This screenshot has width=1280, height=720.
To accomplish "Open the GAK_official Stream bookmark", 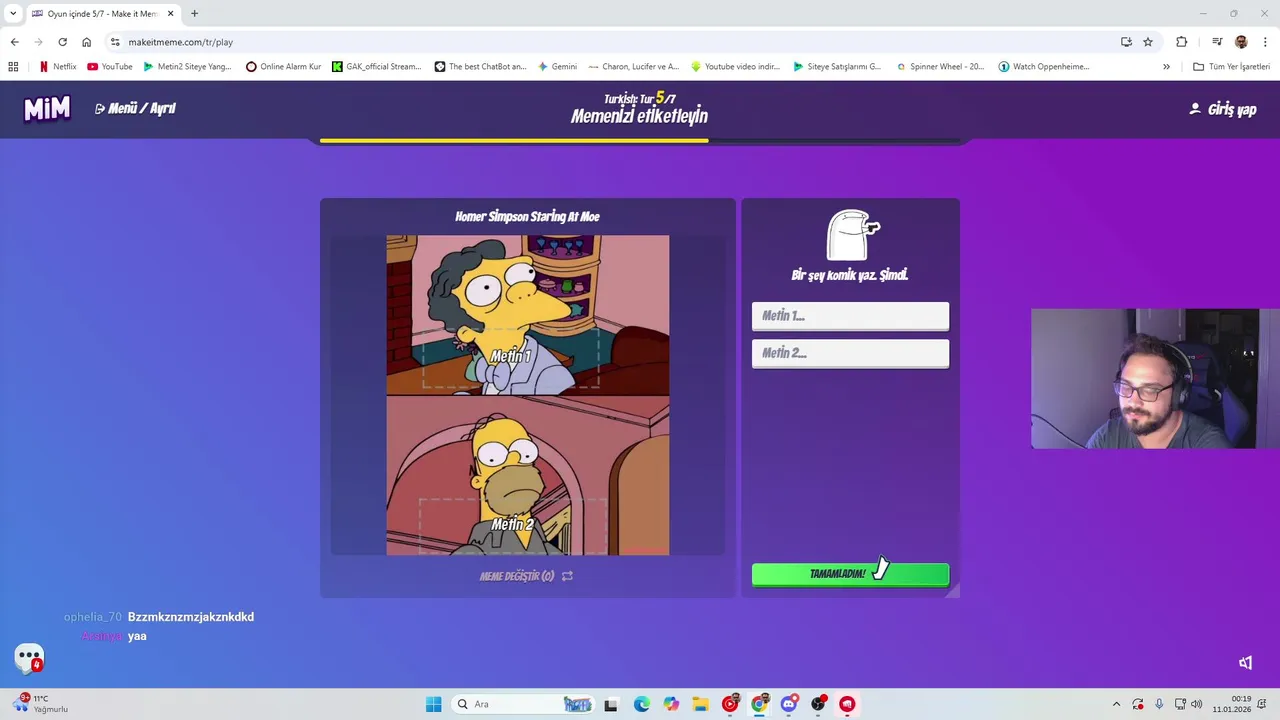I will [377, 67].
